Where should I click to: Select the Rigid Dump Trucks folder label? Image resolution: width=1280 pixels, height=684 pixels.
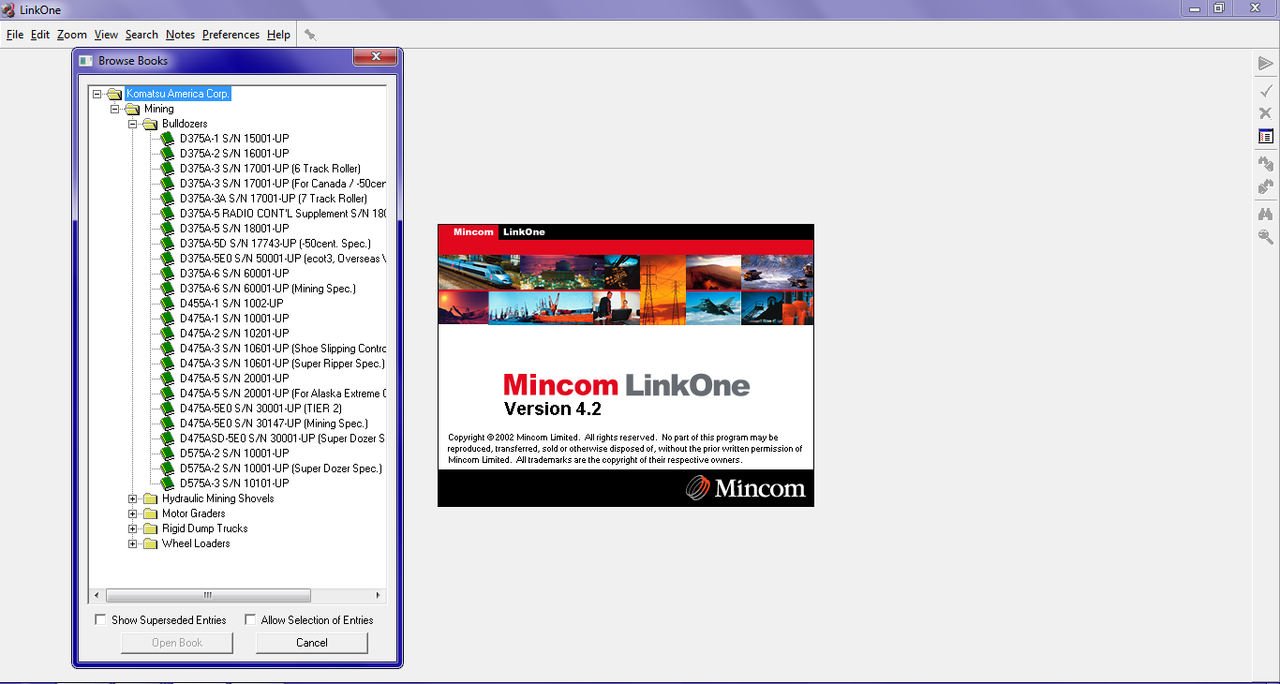click(204, 529)
